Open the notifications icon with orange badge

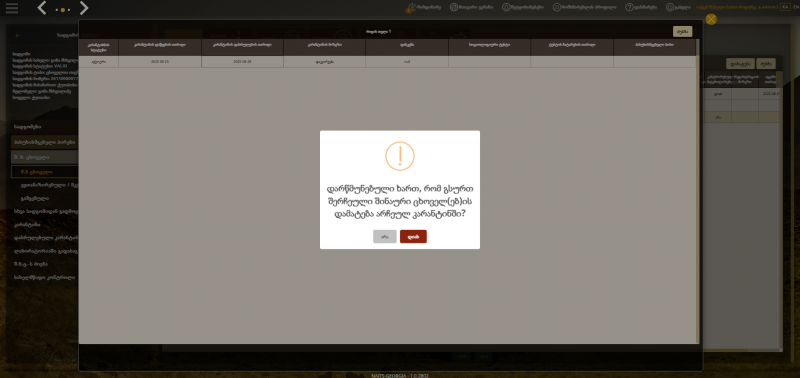coord(411,8)
